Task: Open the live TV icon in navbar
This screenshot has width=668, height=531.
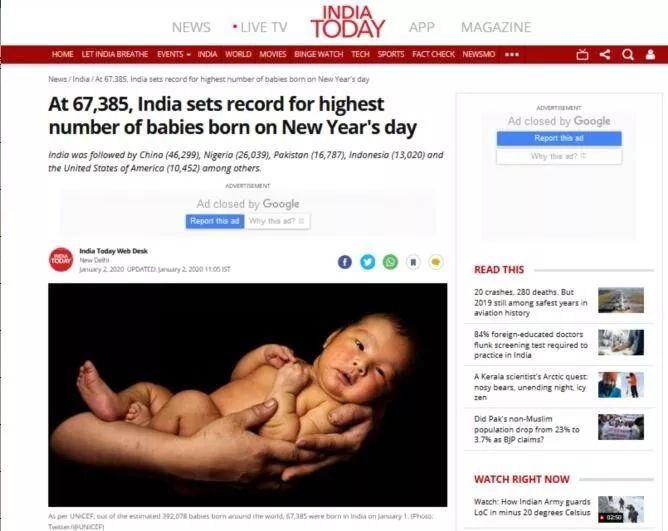Action: pyautogui.click(x=582, y=55)
